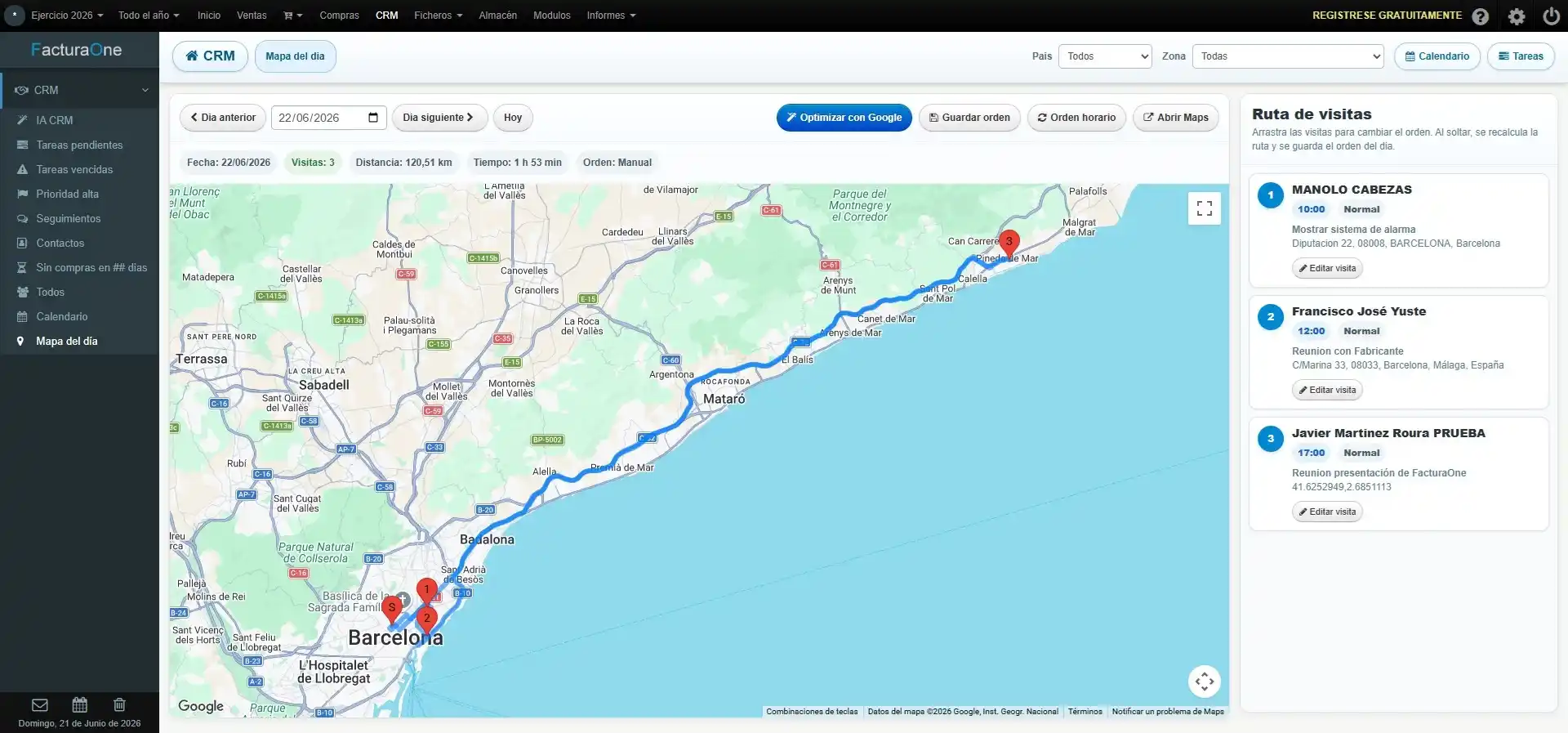Edit the Francisco José Yuste visit

pyautogui.click(x=1327, y=390)
